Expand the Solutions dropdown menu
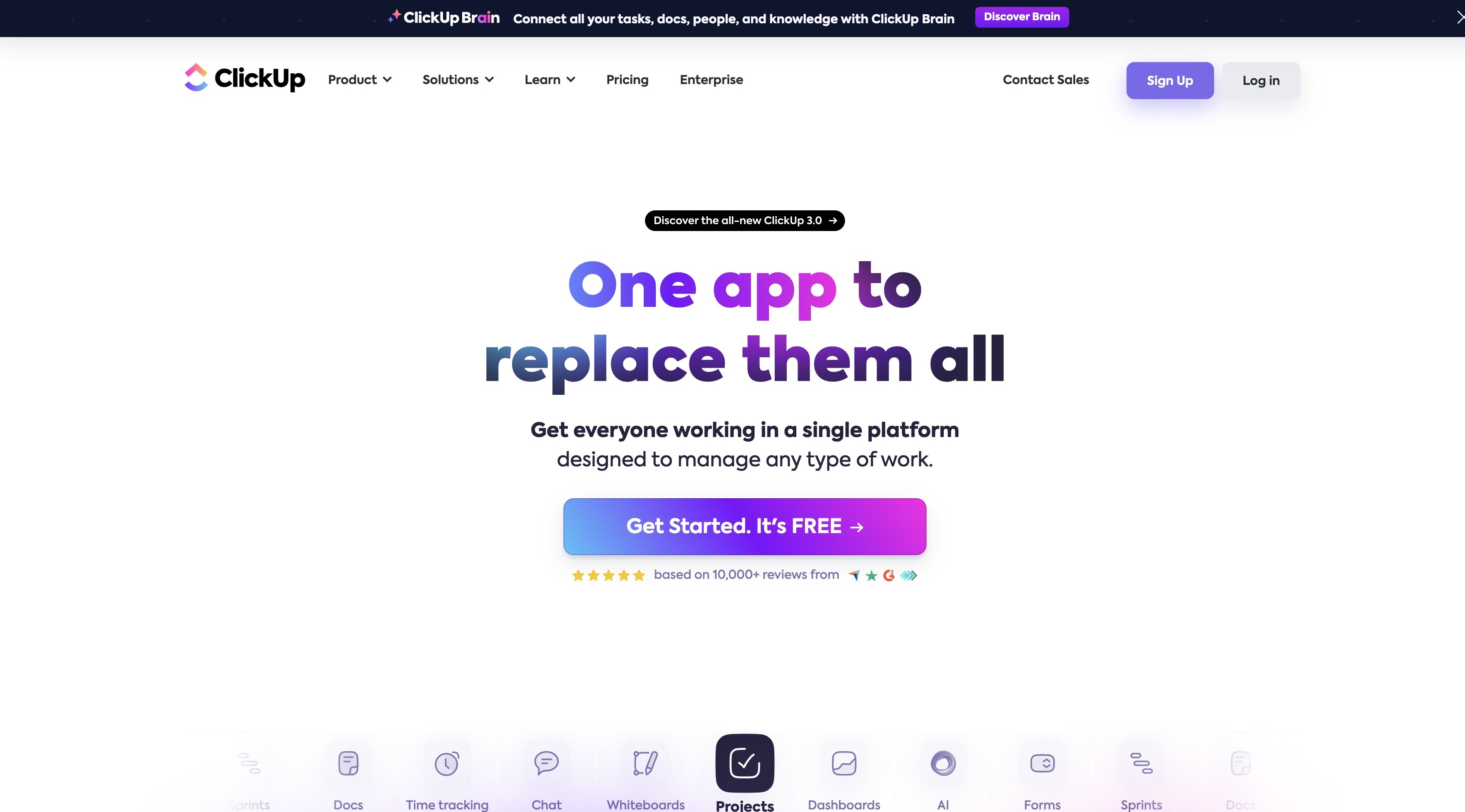 point(458,80)
